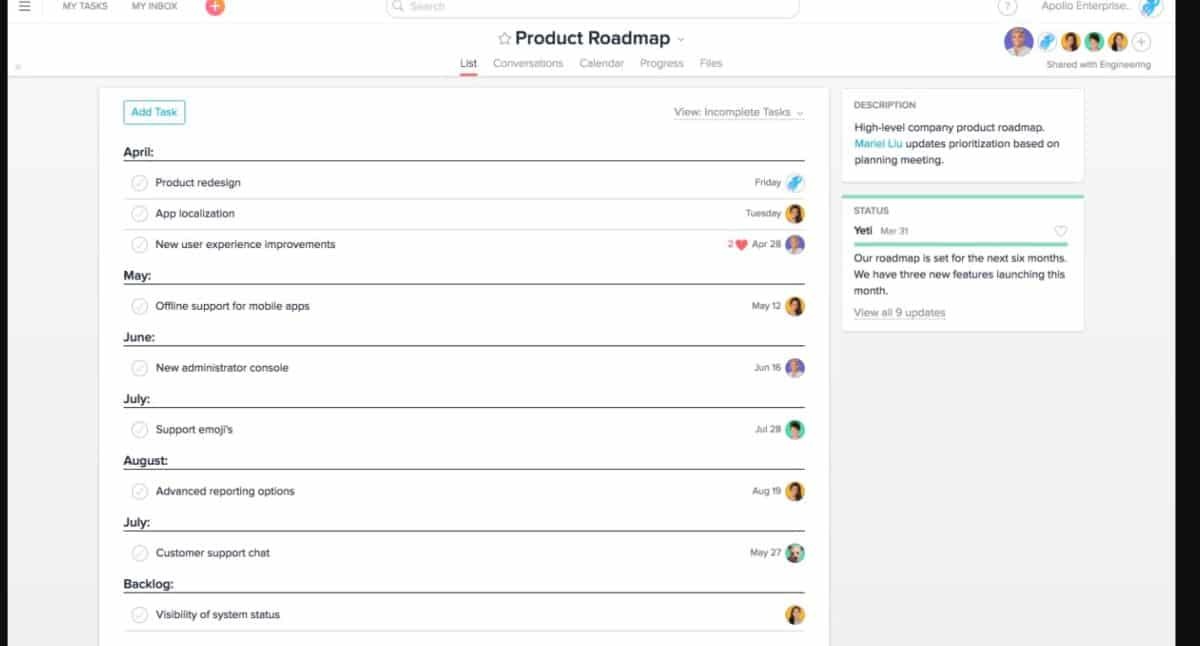Open the Product Roadmap title dropdown arrow

pos(681,40)
